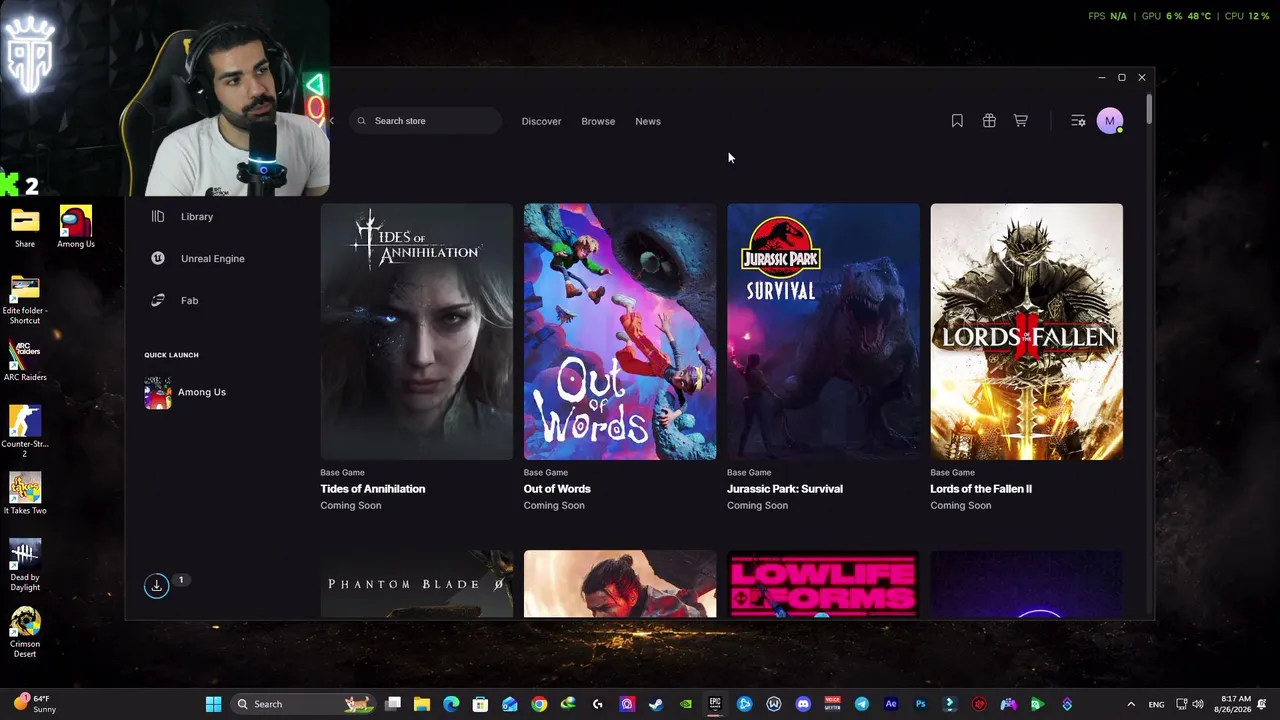Open the gift redeem icon
1280x720 pixels.
pos(989,121)
